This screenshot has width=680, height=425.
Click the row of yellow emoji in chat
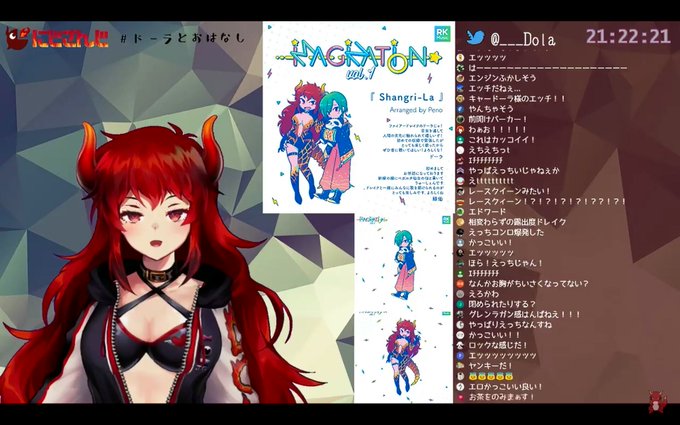click(x=489, y=376)
